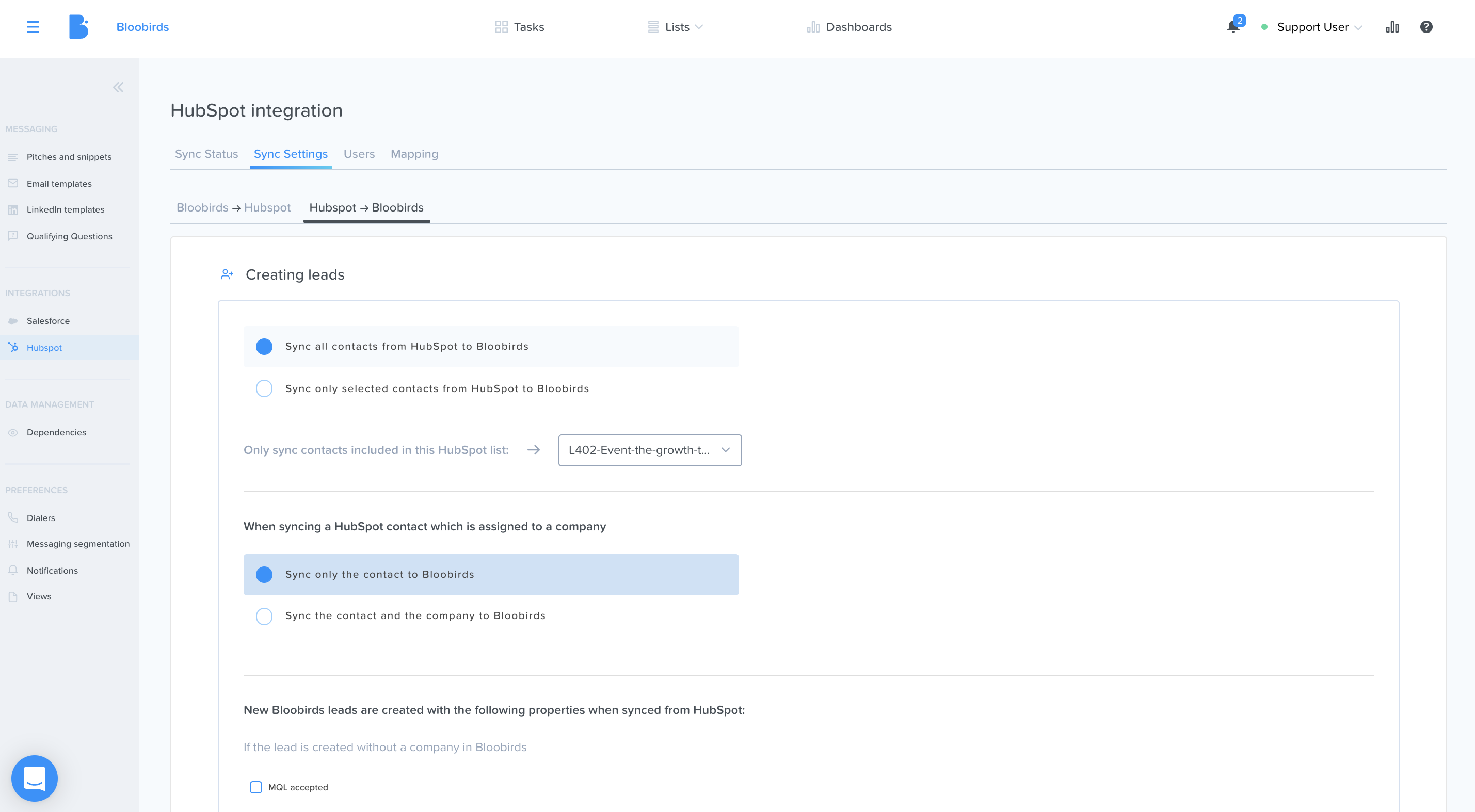Collapse the sidebar with double chevron
This screenshot has width=1475, height=812.
tap(118, 87)
